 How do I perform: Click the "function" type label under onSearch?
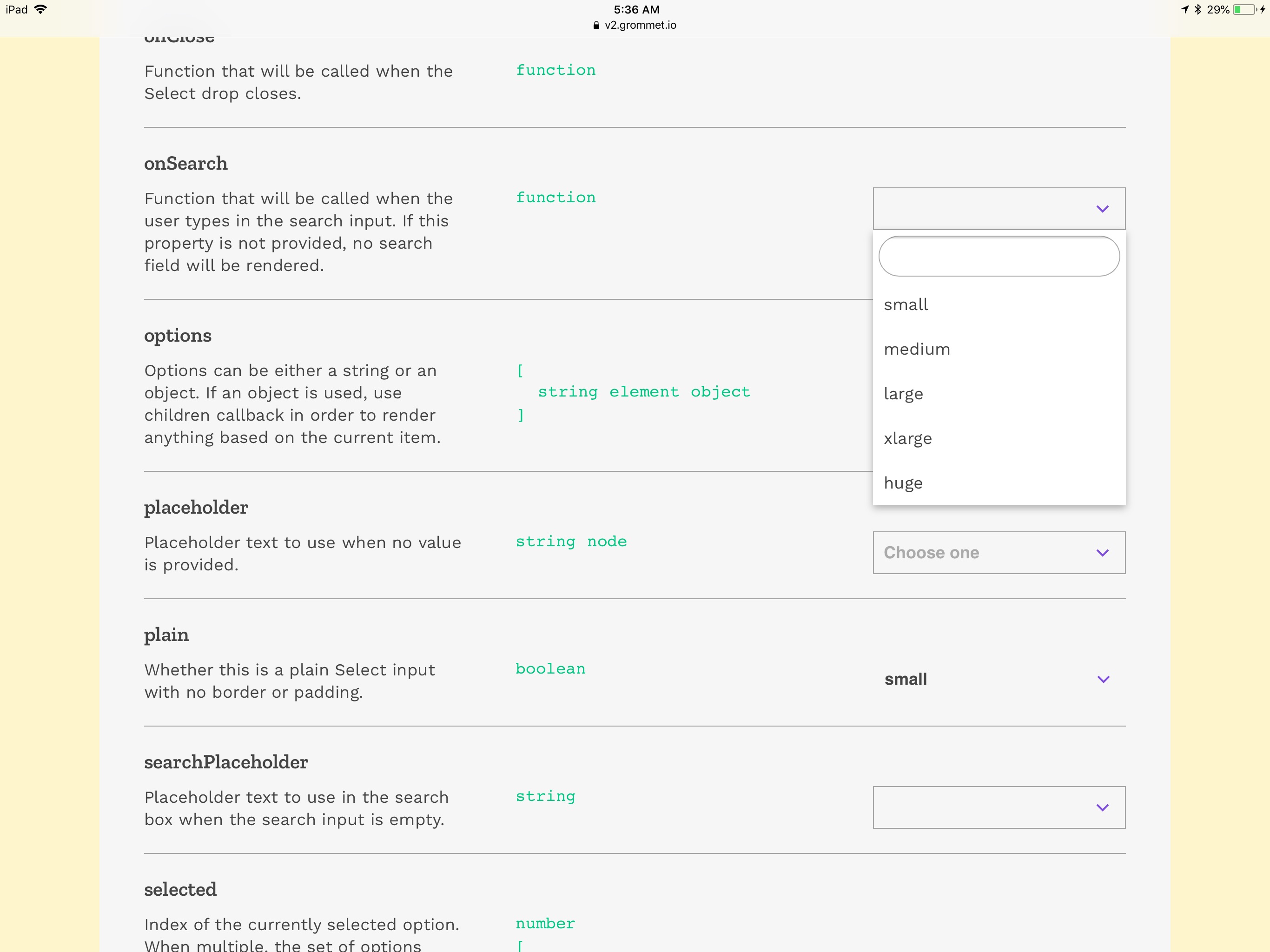tap(555, 198)
